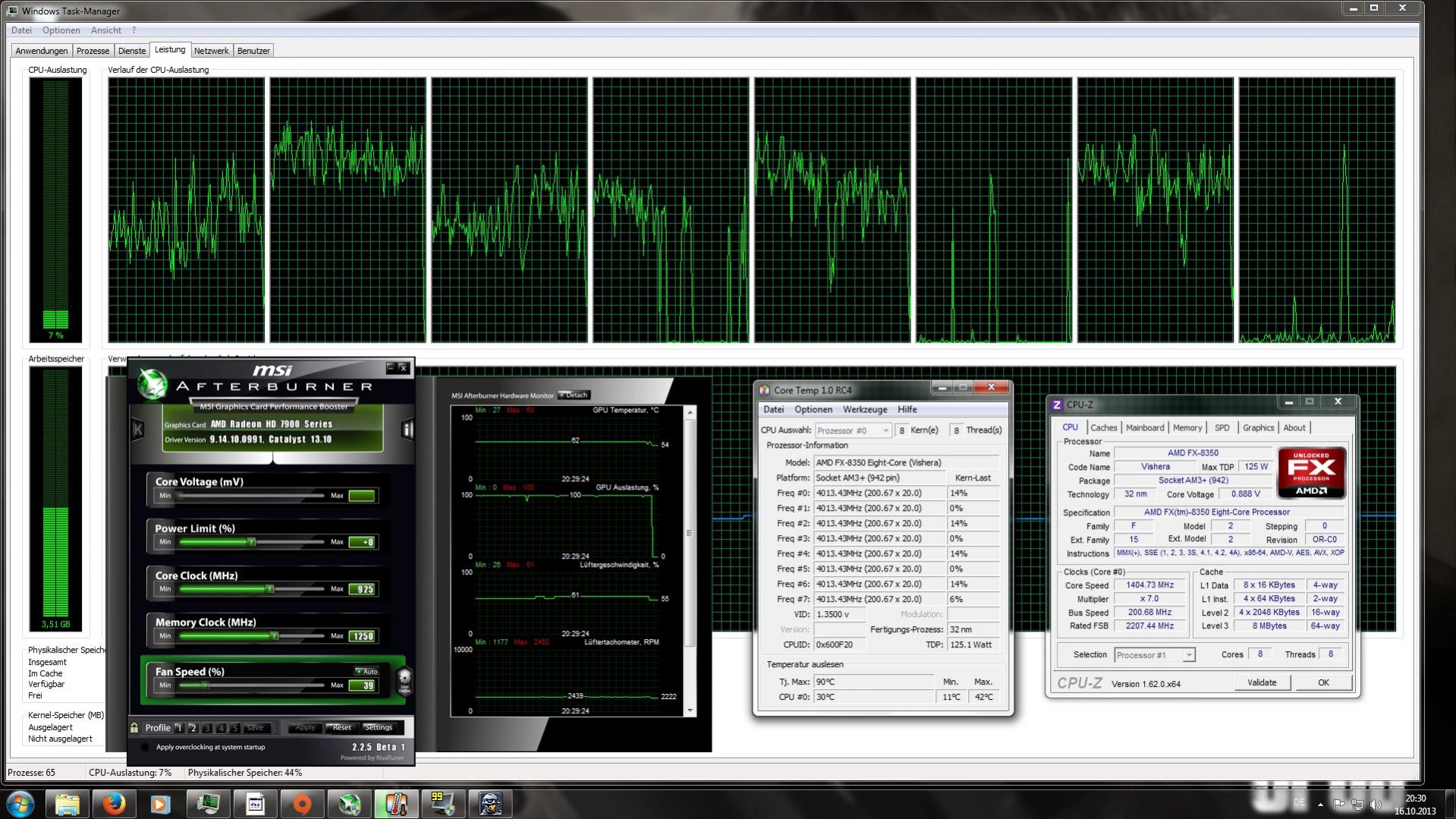Switch to CPU-Z Memory tab
This screenshot has width=1456, height=819.
[1187, 428]
